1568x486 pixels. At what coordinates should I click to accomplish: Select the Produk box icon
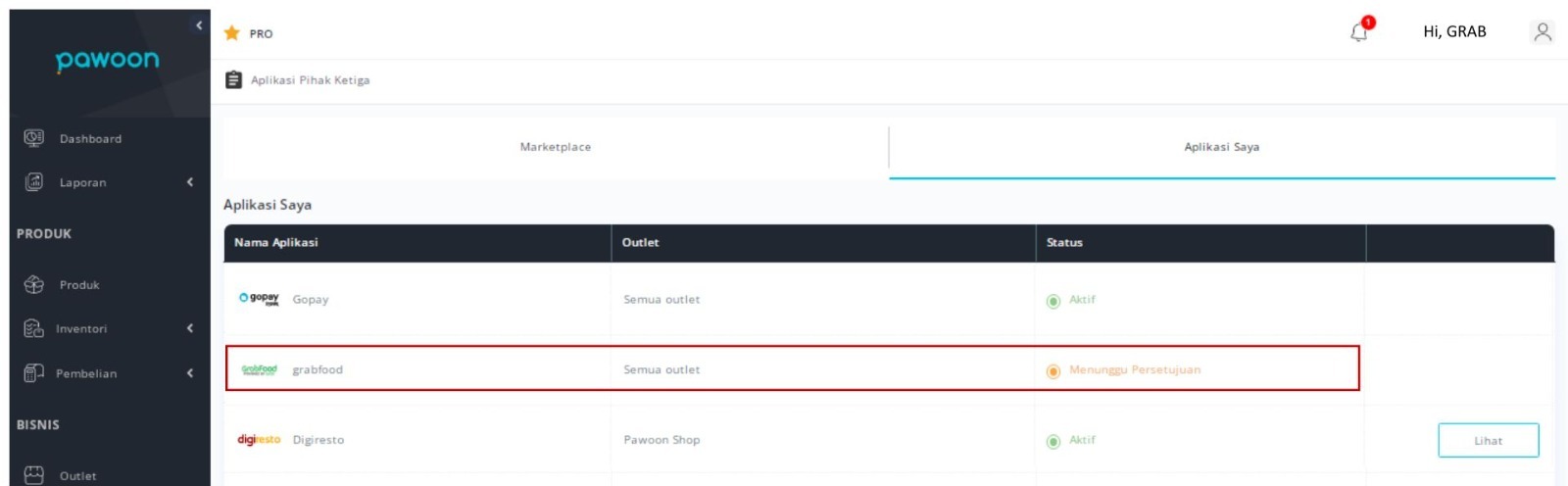[x=33, y=284]
